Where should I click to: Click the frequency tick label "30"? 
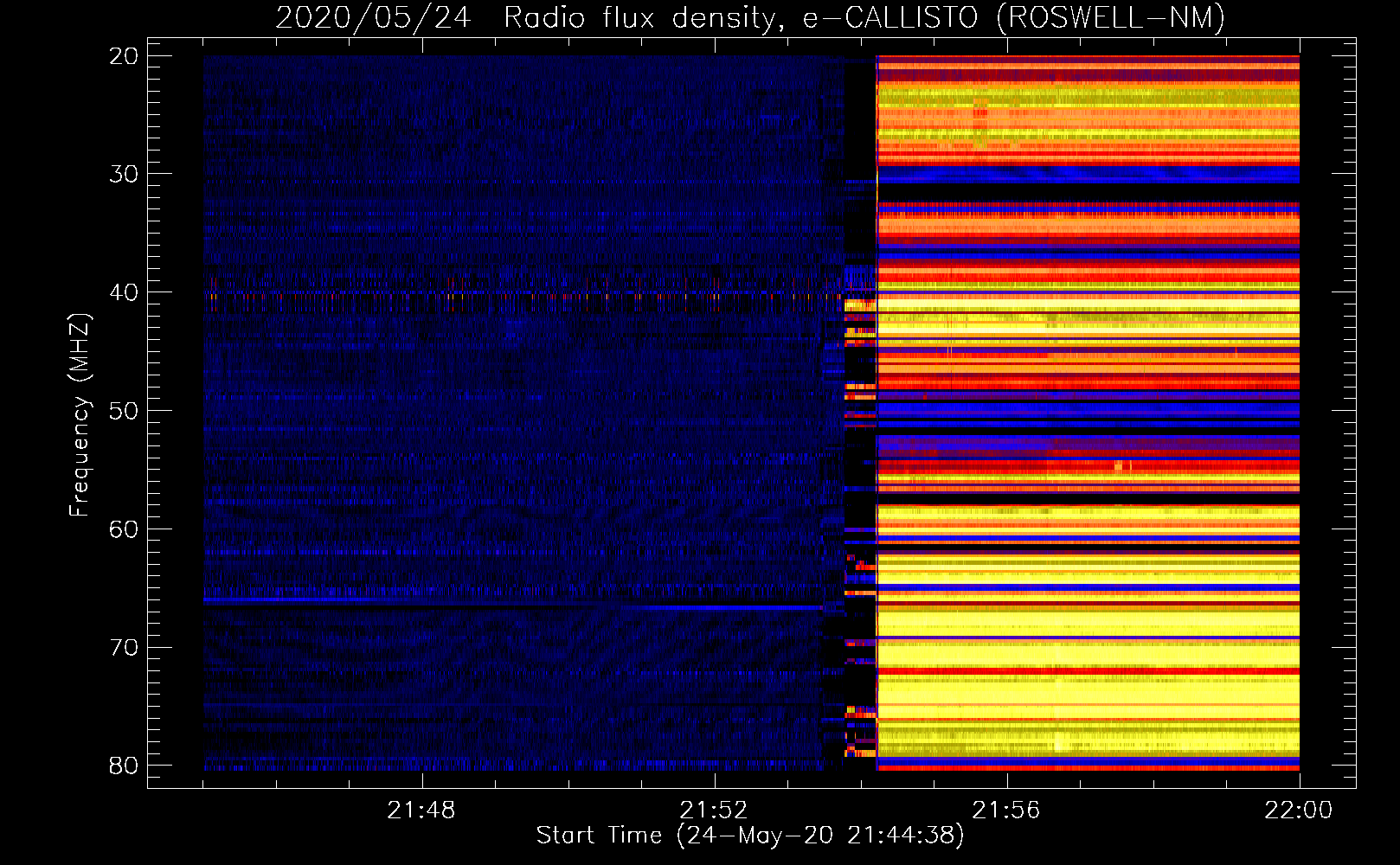tap(124, 174)
